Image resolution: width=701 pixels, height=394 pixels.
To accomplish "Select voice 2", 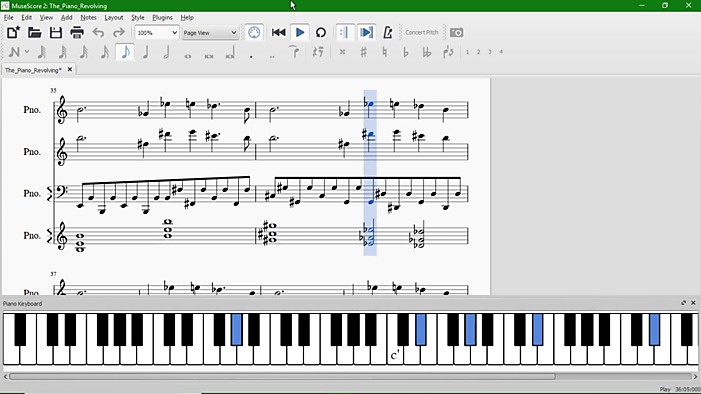I will tap(478, 52).
